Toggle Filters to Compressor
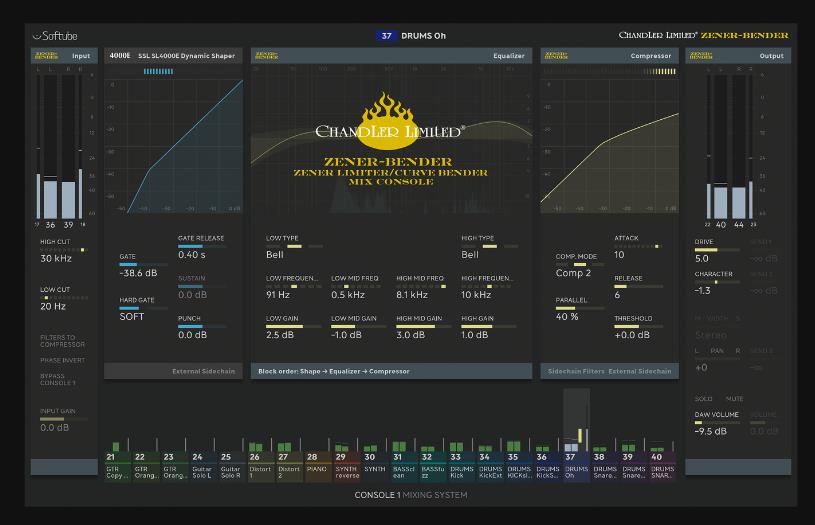The height and width of the screenshot is (525, 815). (62, 341)
